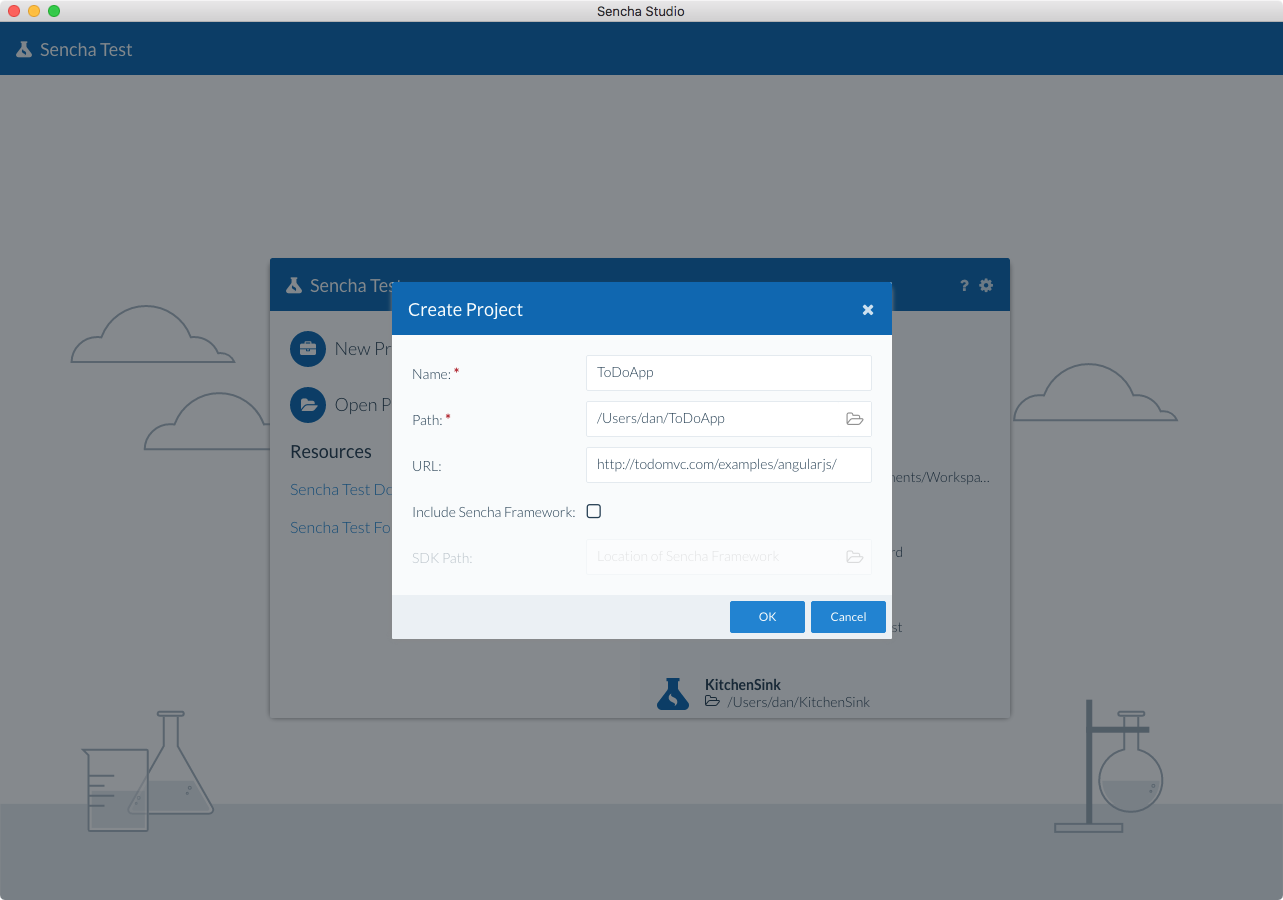Click the Name input field
Image resolution: width=1283 pixels, height=900 pixels.
tap(728, 373)
